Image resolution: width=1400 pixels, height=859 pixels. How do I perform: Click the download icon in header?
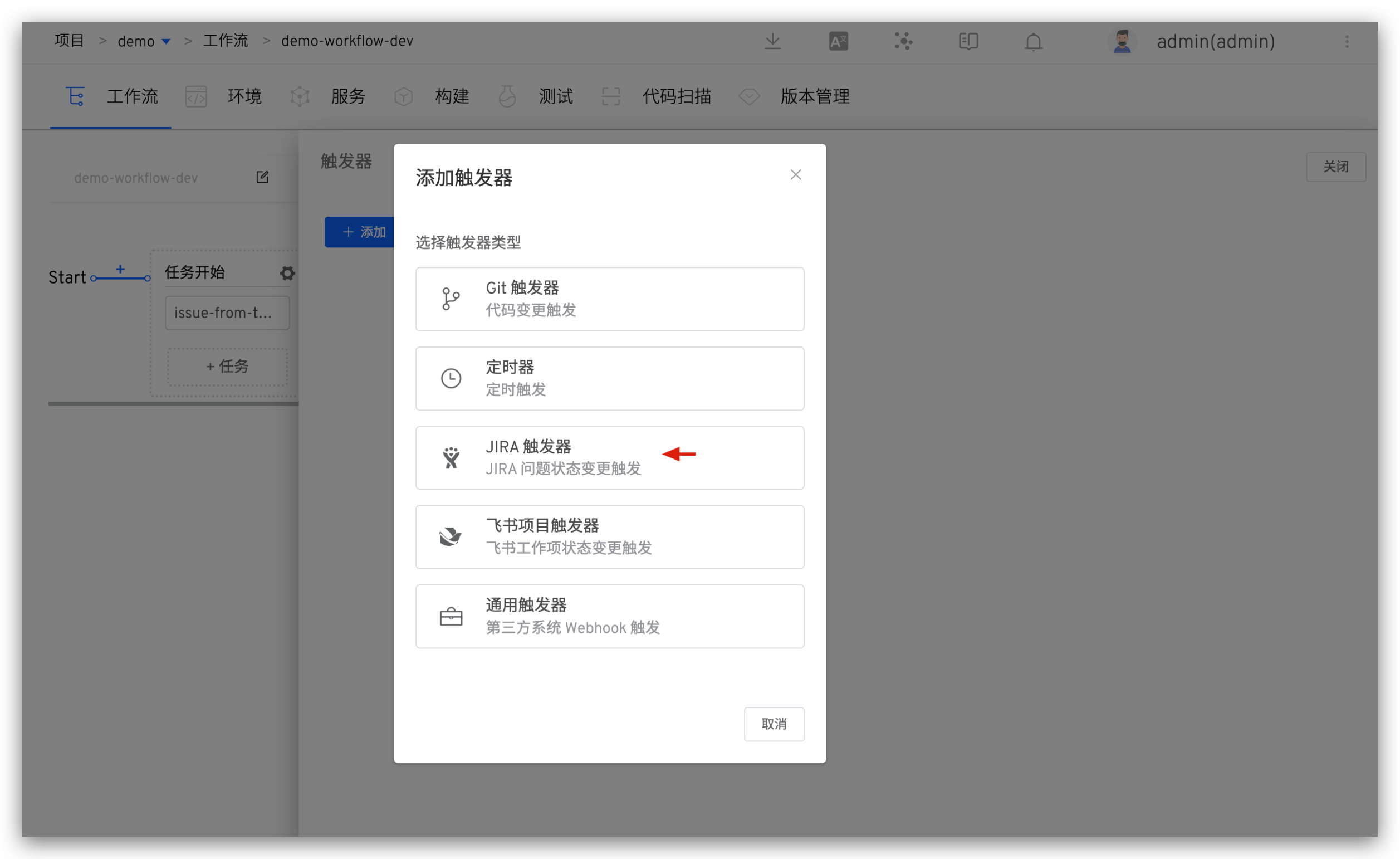[772, 41]
